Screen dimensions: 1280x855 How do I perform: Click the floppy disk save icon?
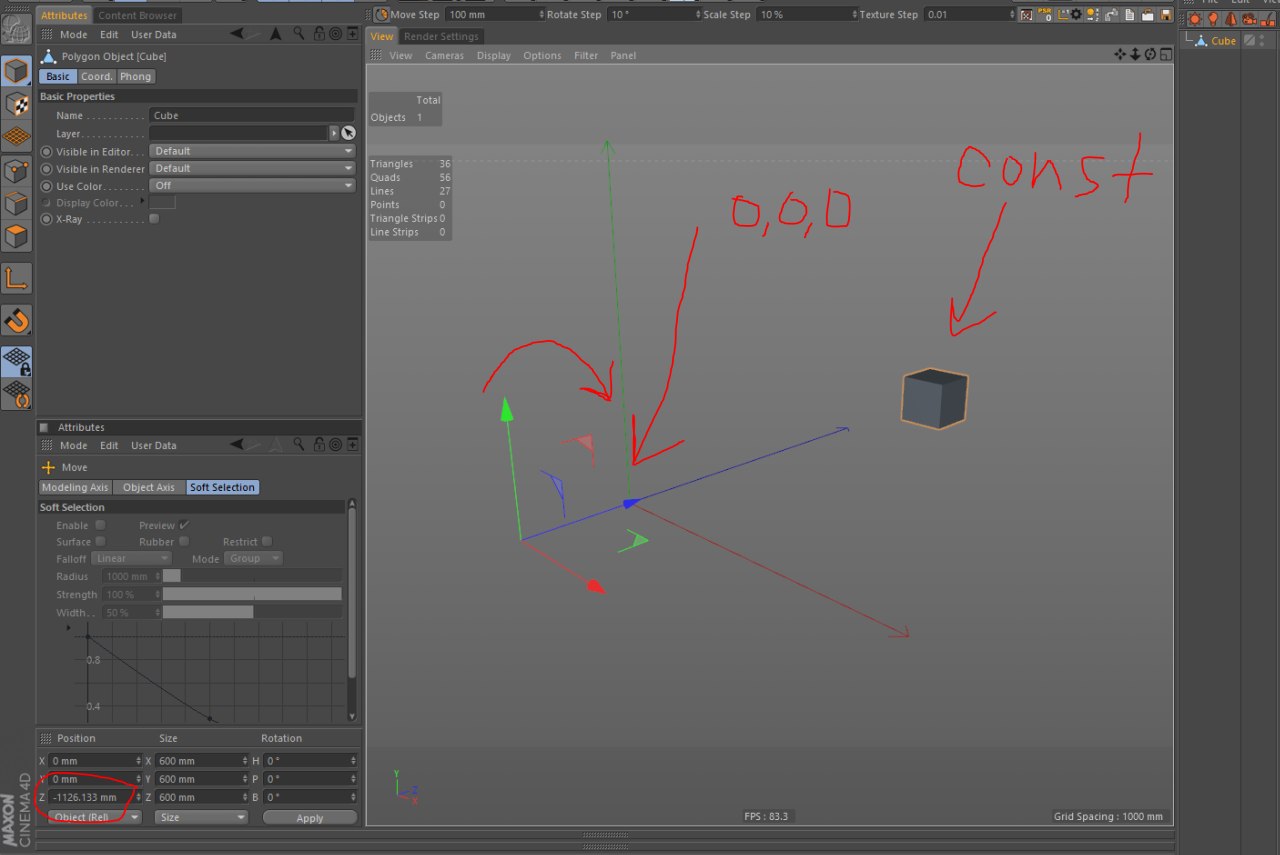click(x=1167, y=15)
